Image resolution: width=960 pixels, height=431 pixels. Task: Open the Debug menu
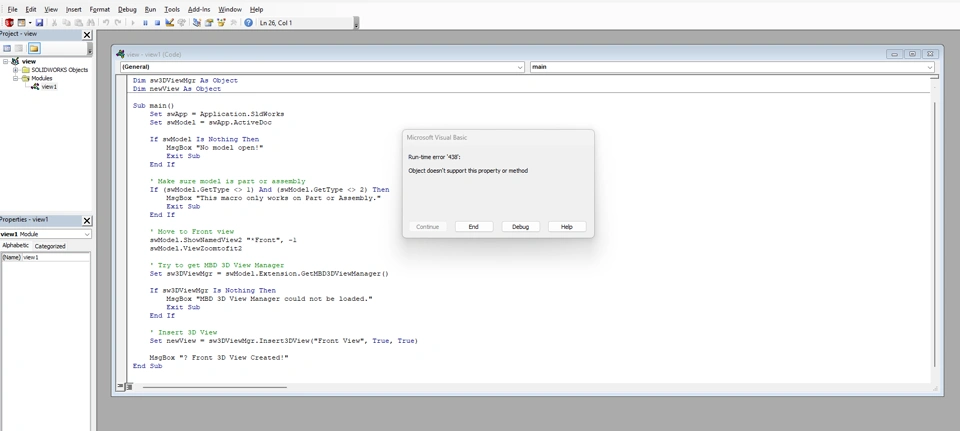click(x=127, y=9)
